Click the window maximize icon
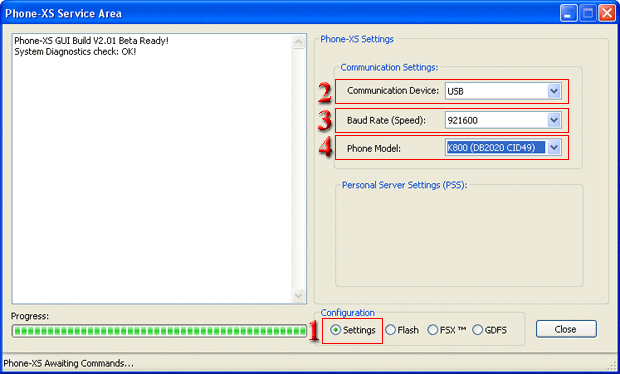The height and width of the screenshot is (374, 620). (x=588, y=14)
